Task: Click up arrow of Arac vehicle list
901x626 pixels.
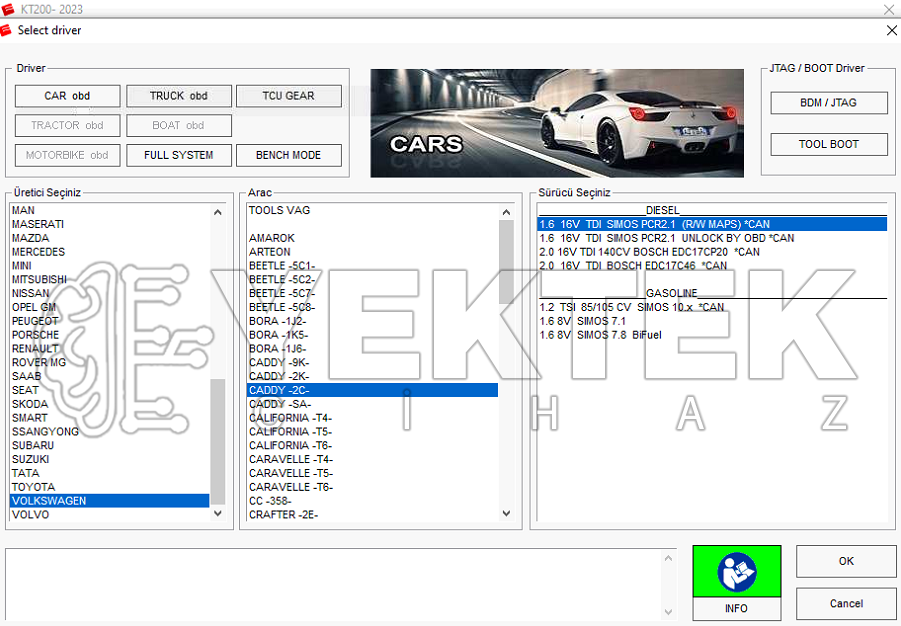Action: [x=506, y=212]
